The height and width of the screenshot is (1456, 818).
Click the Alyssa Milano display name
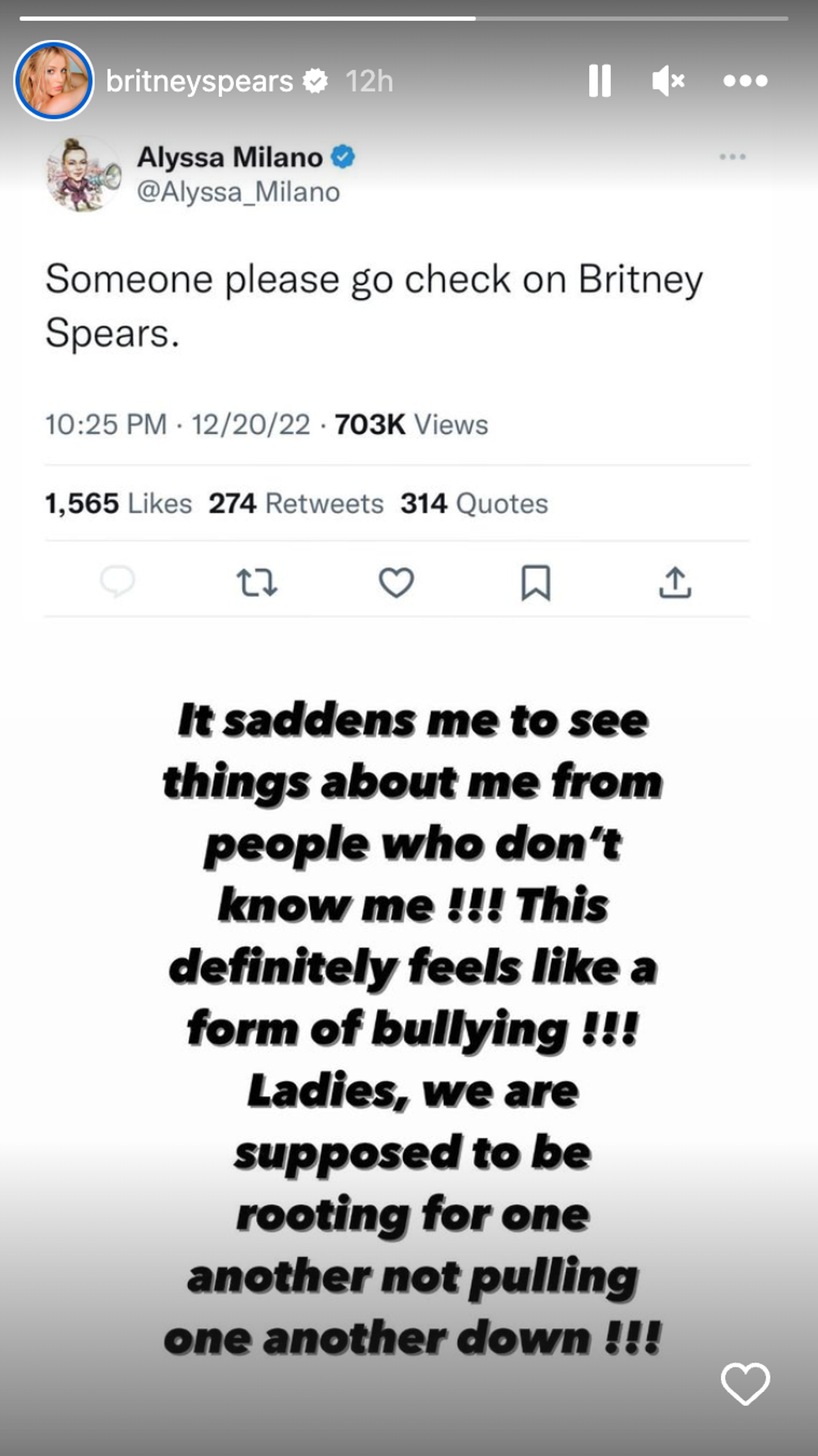click(230, 157)
